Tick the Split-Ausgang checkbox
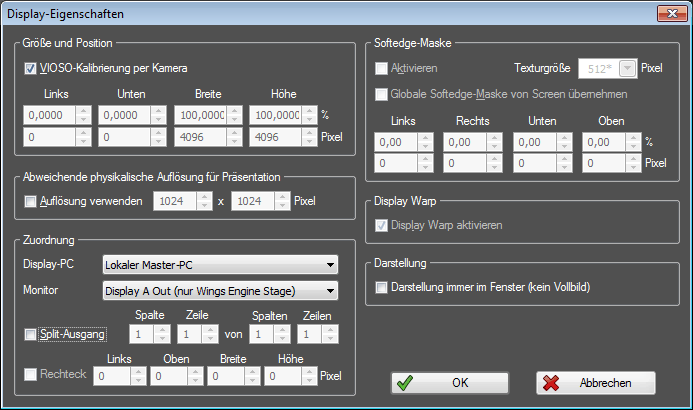The width and height of the screenshot is (693, 410). tap(30, 334)
